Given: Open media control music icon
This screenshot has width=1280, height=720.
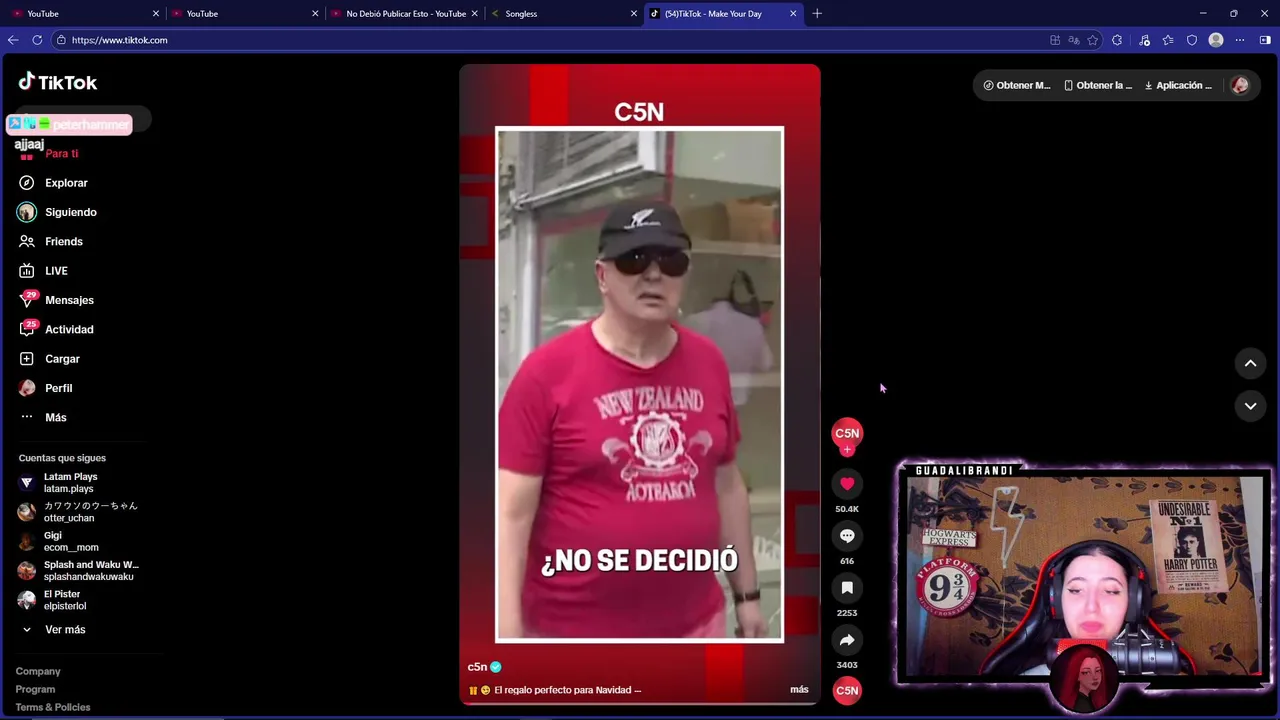Looking at the screenshot, I should point(1145,40).
